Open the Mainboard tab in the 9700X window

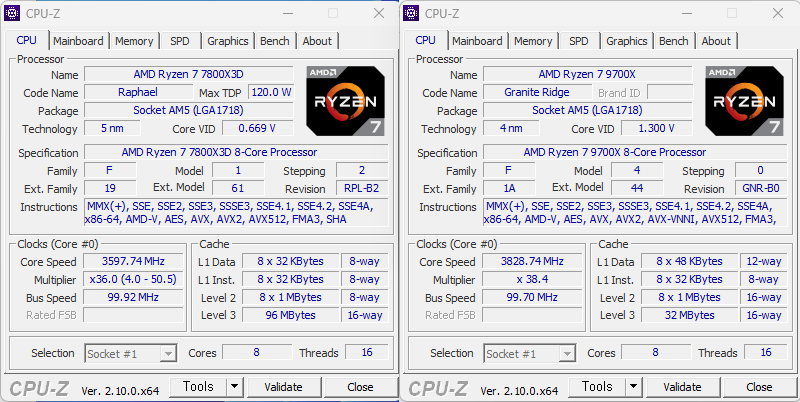pyautogui.click(x=477, y=41)
